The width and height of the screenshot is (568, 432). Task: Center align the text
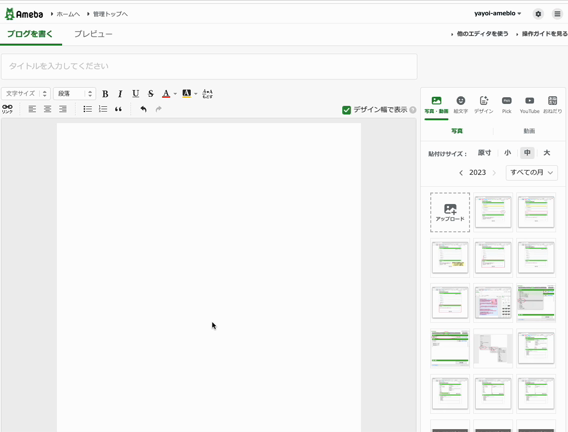click(x=47, y=109)
